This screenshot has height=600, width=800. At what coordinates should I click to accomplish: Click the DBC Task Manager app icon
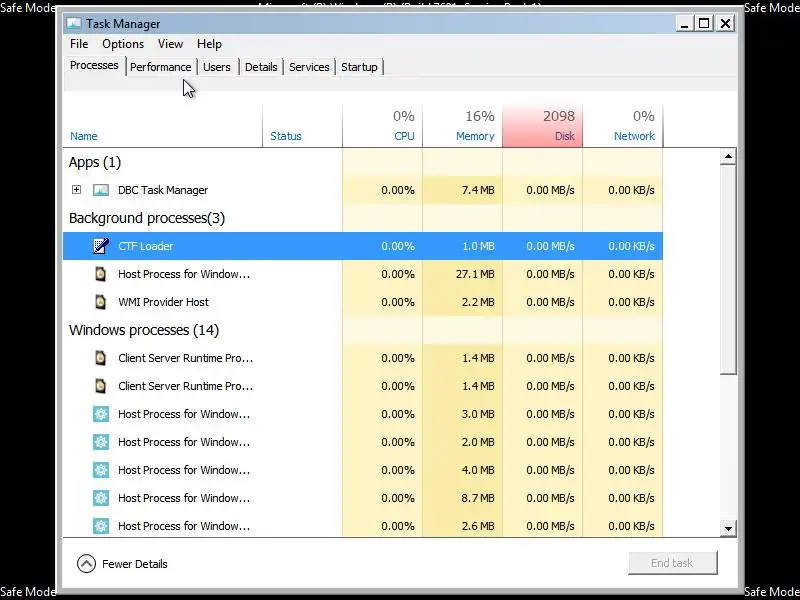pos(101,190)
